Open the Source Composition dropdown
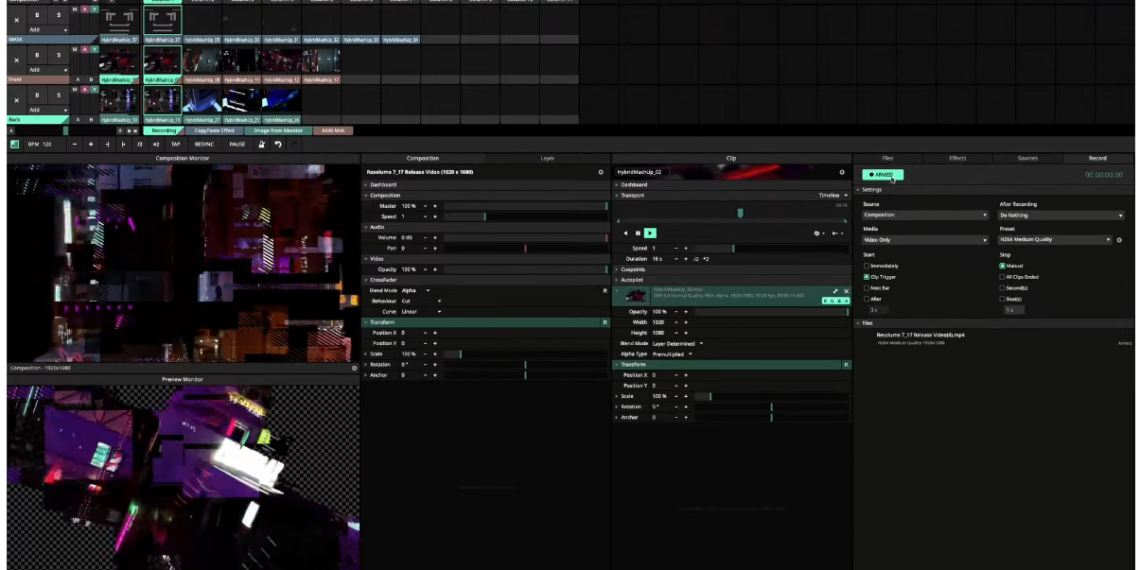 click(x=925, y=215)
